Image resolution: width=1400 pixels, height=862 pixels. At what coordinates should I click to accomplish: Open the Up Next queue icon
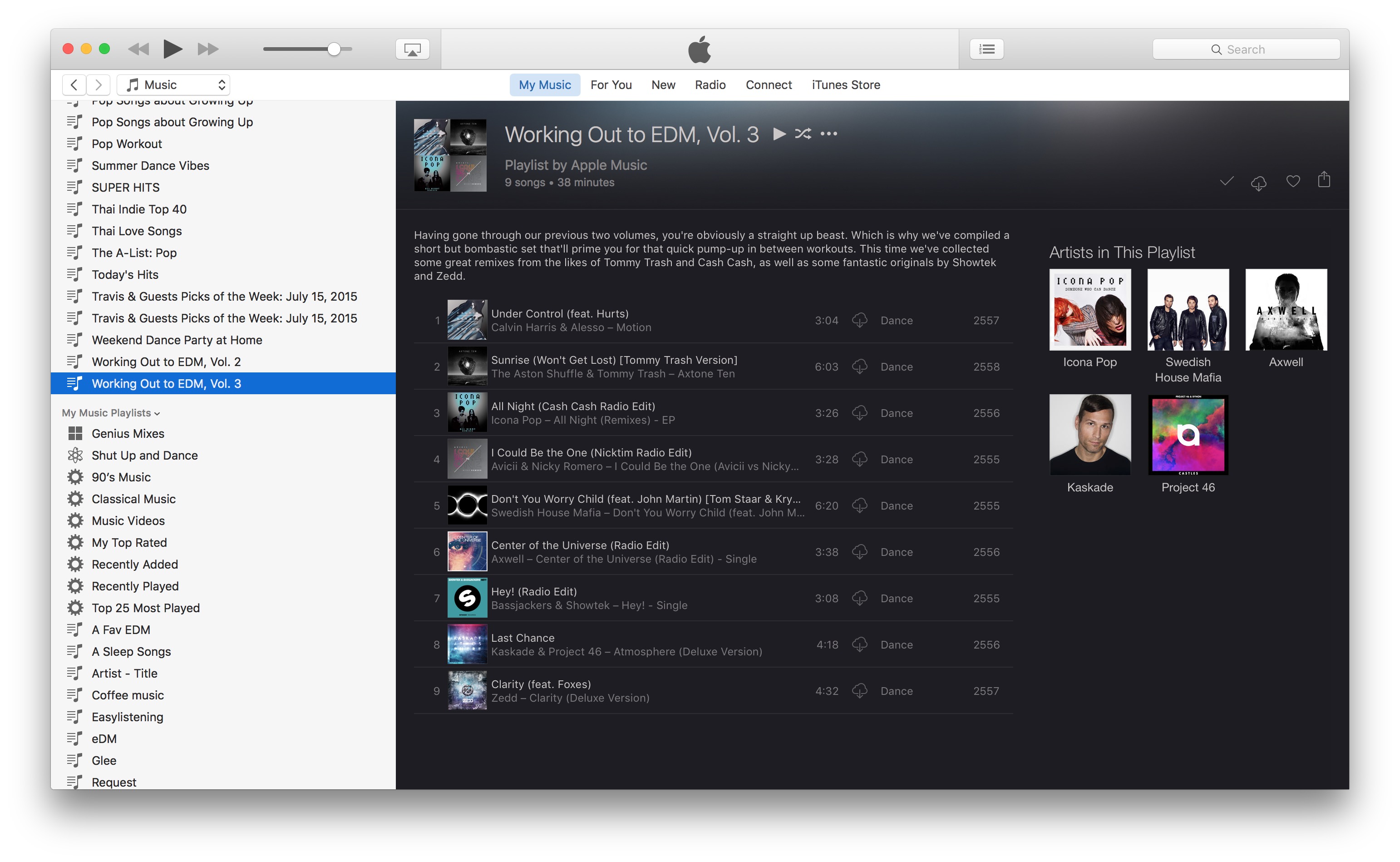(x=986, y=49)
